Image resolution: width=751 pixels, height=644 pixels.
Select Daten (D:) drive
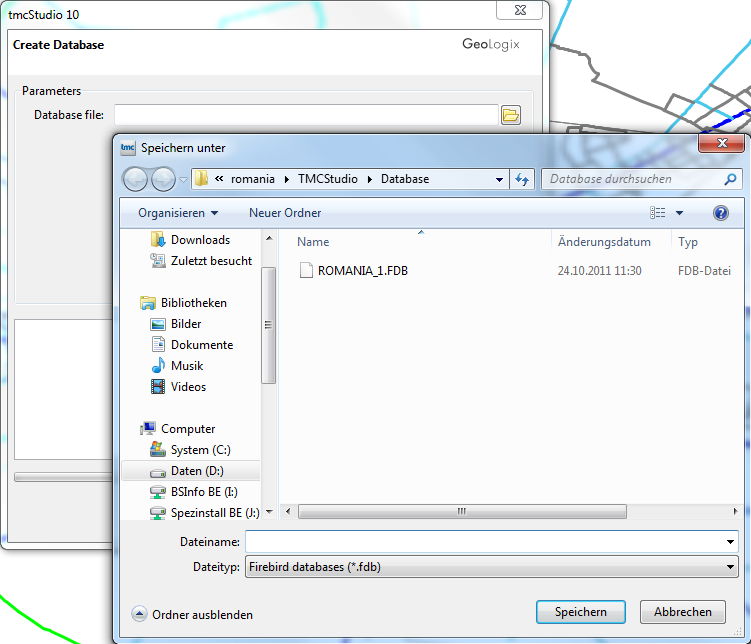(x=196, y=471)
